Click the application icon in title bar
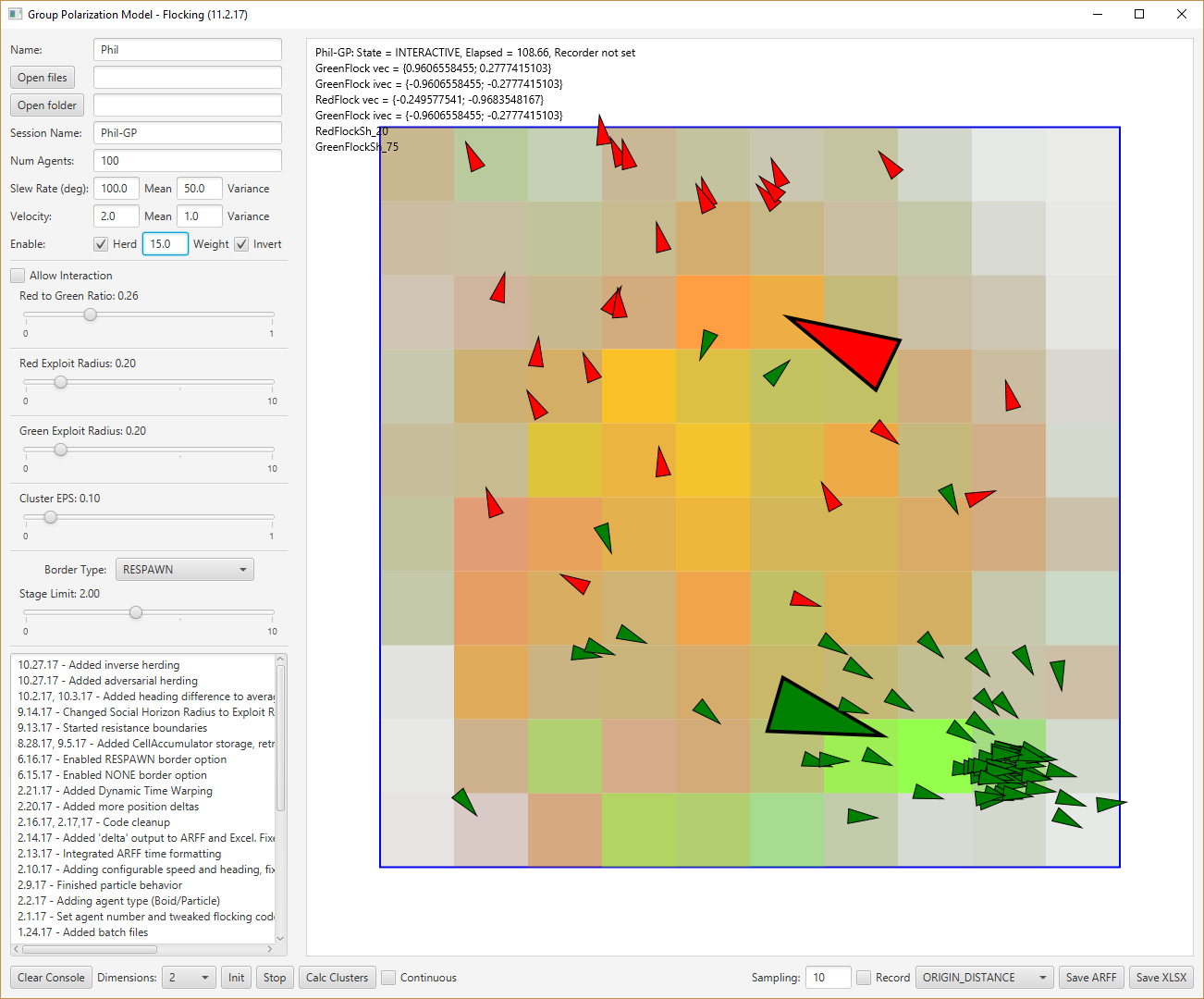 coord(15,14)
